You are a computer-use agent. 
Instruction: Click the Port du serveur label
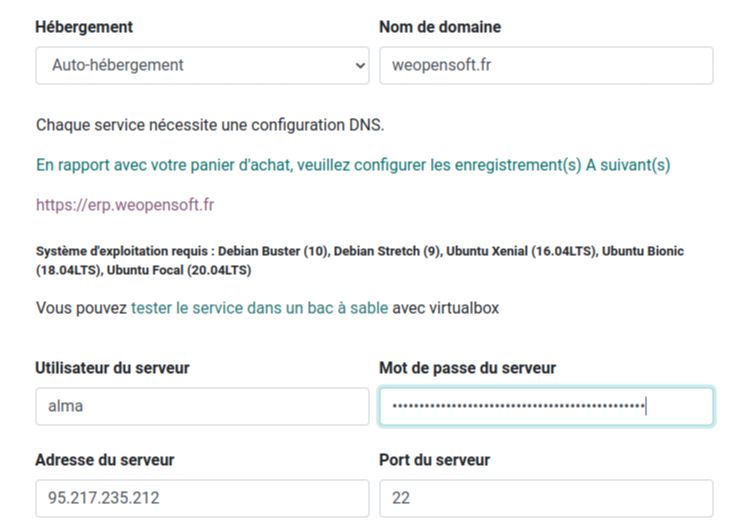pyautogui.click(x=435, y=460)
